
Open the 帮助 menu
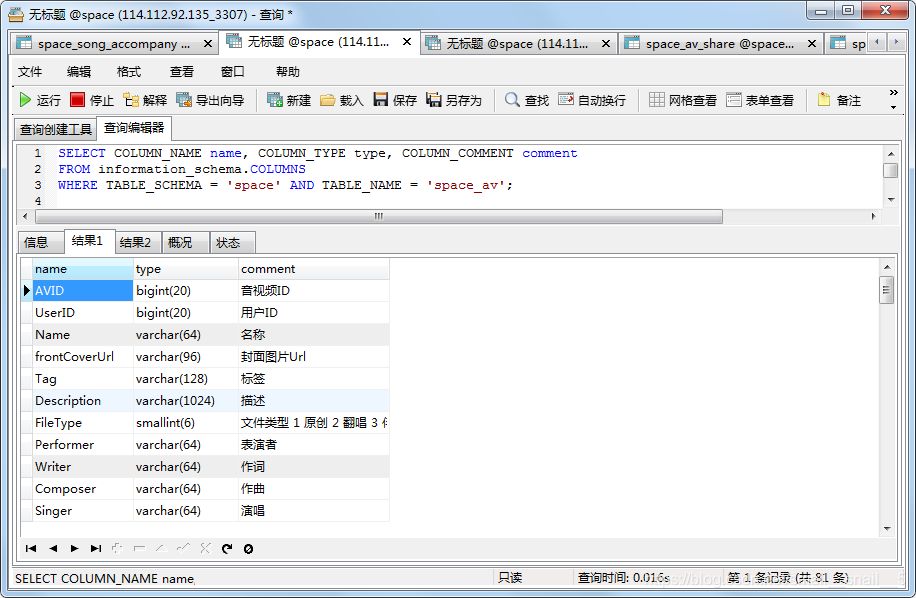(x=288, y=72)
